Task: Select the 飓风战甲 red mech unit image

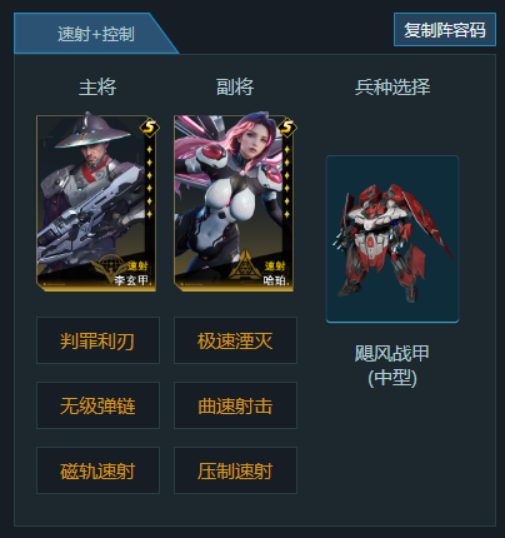Action: pos(392,239)
